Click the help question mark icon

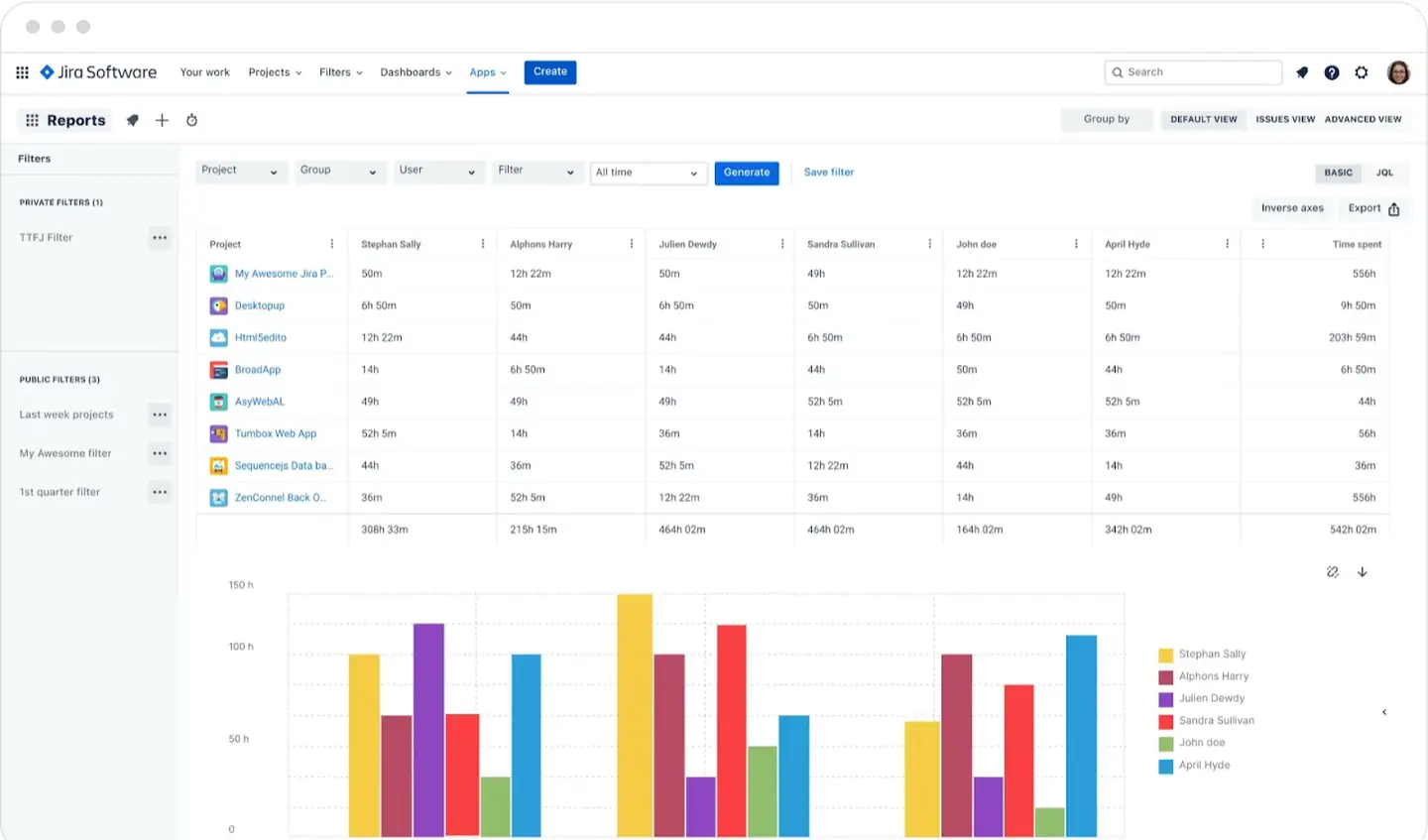tap(1332, 72)
